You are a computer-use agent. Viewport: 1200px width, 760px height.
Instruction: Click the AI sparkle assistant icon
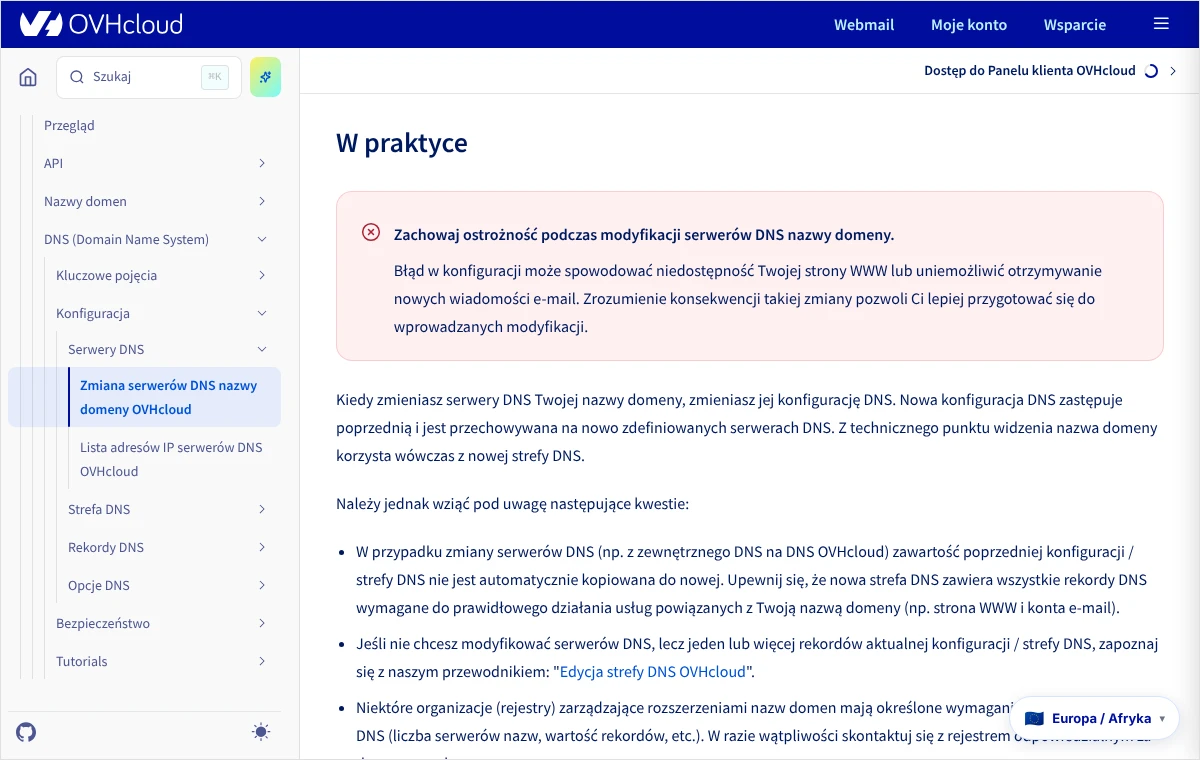coord(265,77)
